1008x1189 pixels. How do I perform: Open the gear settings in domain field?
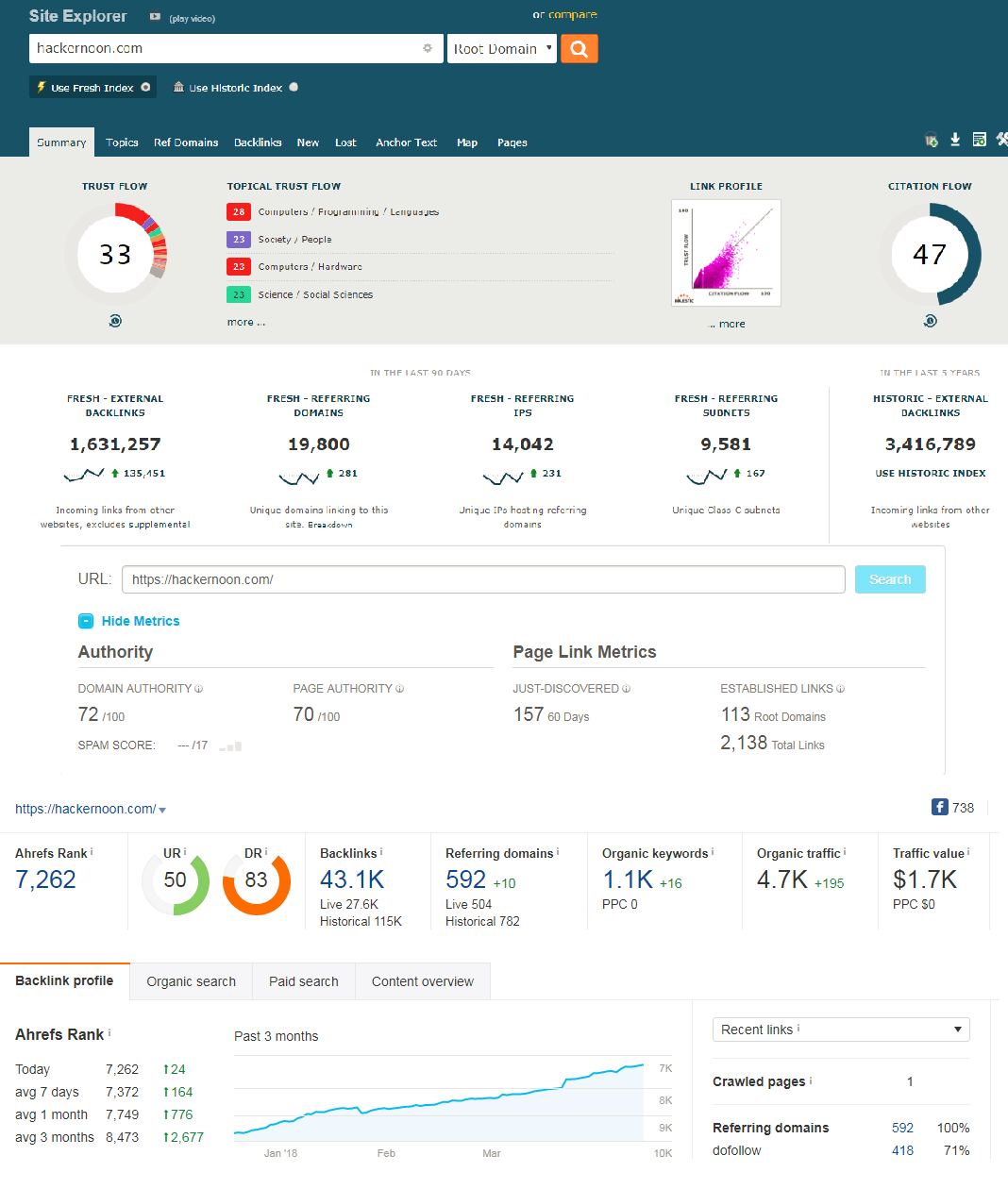428,48
